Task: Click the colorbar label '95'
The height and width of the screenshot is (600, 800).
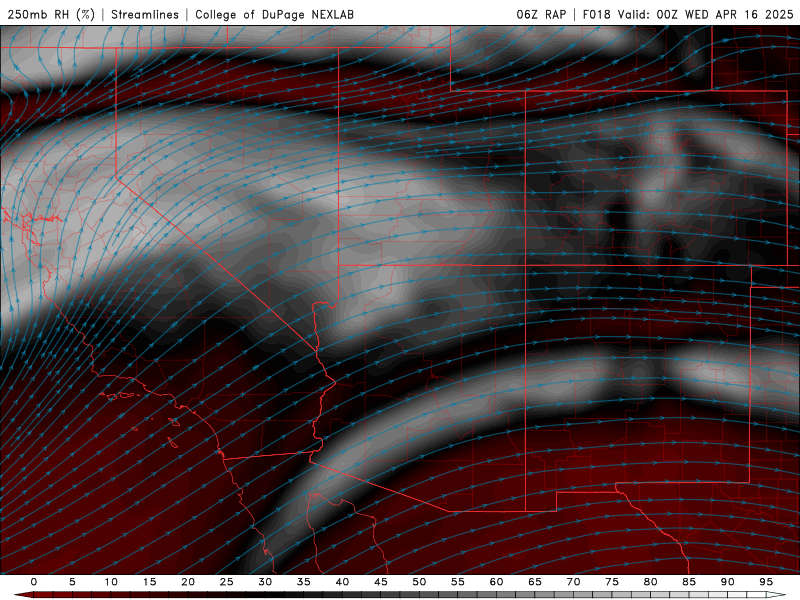Action: (x=766, y=582)
